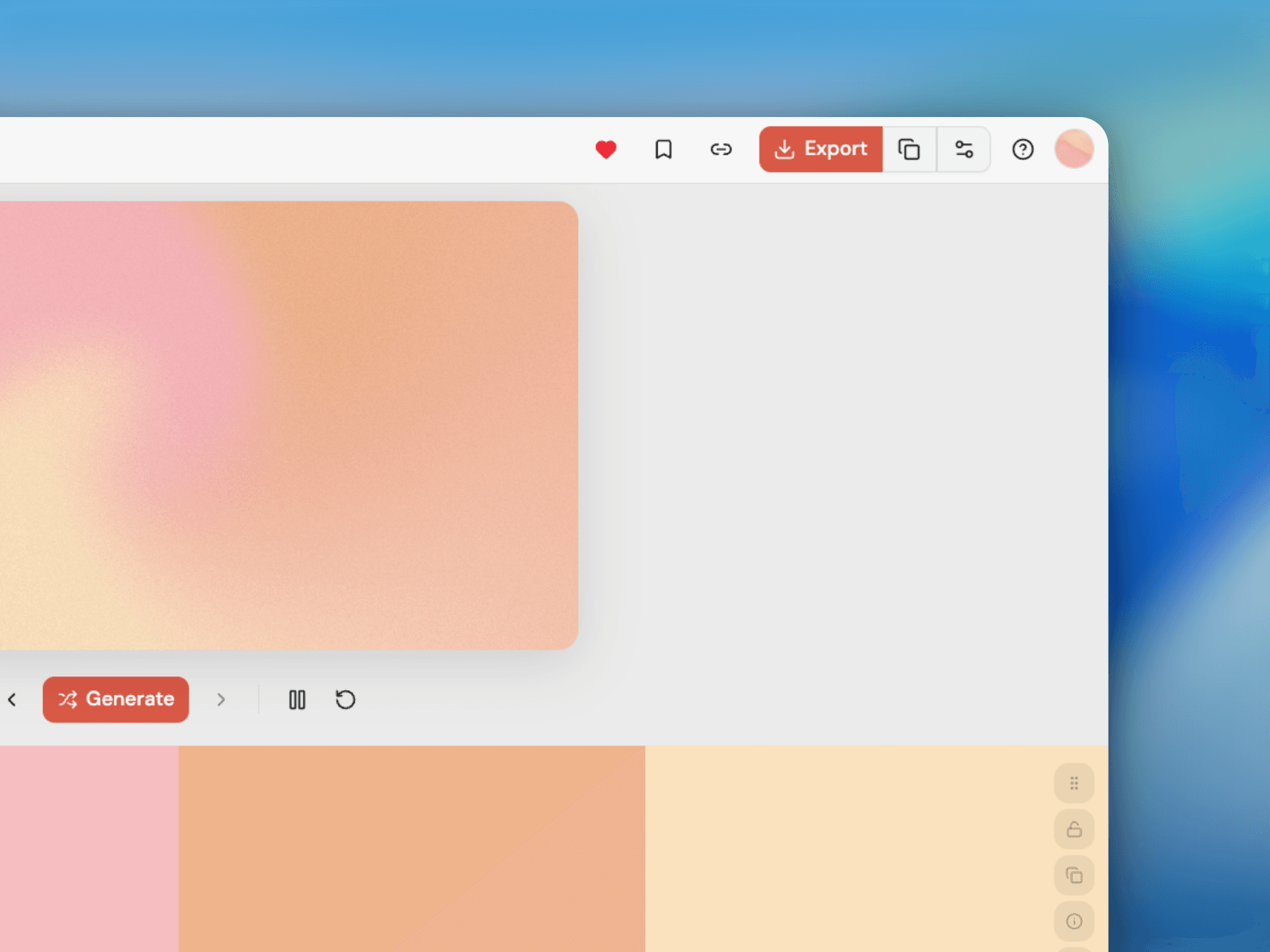This screenshot has width=1270, height=952.
Task: Copy the cream color hex value
Action: coord(1074,875)
